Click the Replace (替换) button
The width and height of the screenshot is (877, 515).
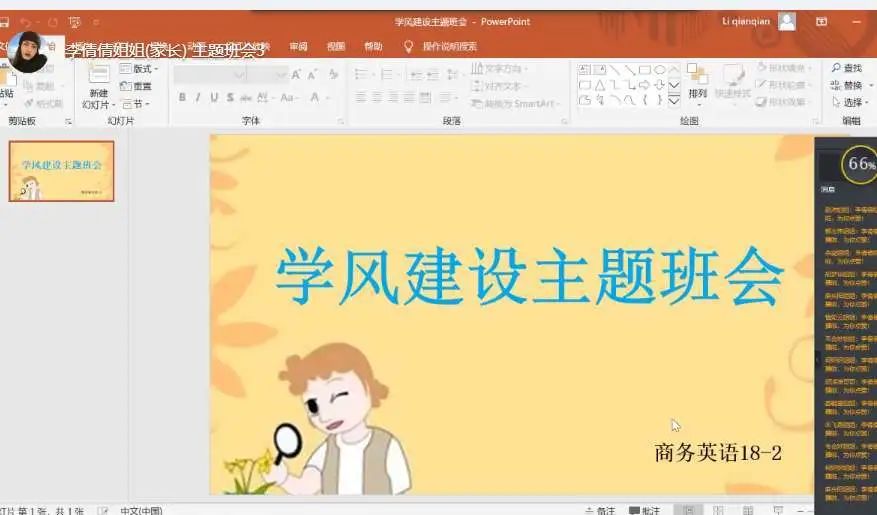tap(850, 86)
